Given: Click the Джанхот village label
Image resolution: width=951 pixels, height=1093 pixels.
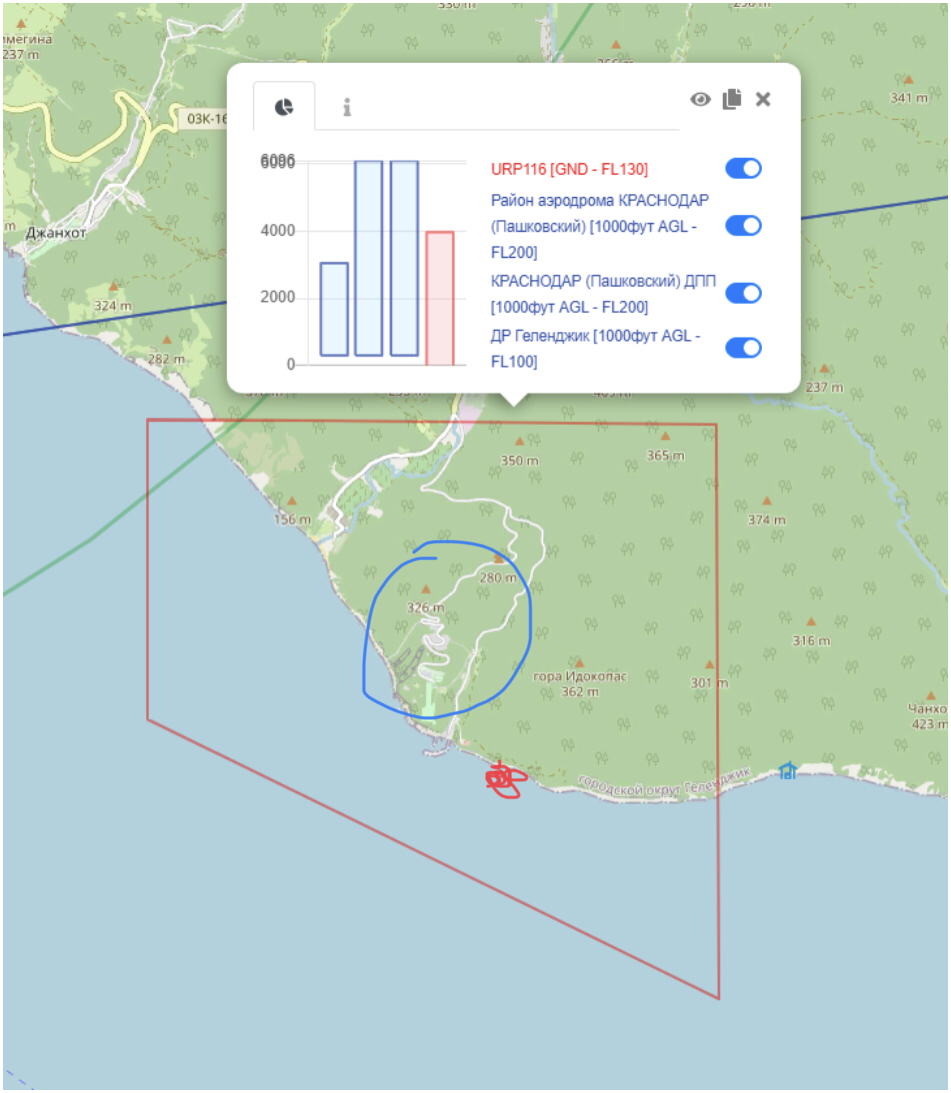Looking at the screenshot, I should (56, 232).
